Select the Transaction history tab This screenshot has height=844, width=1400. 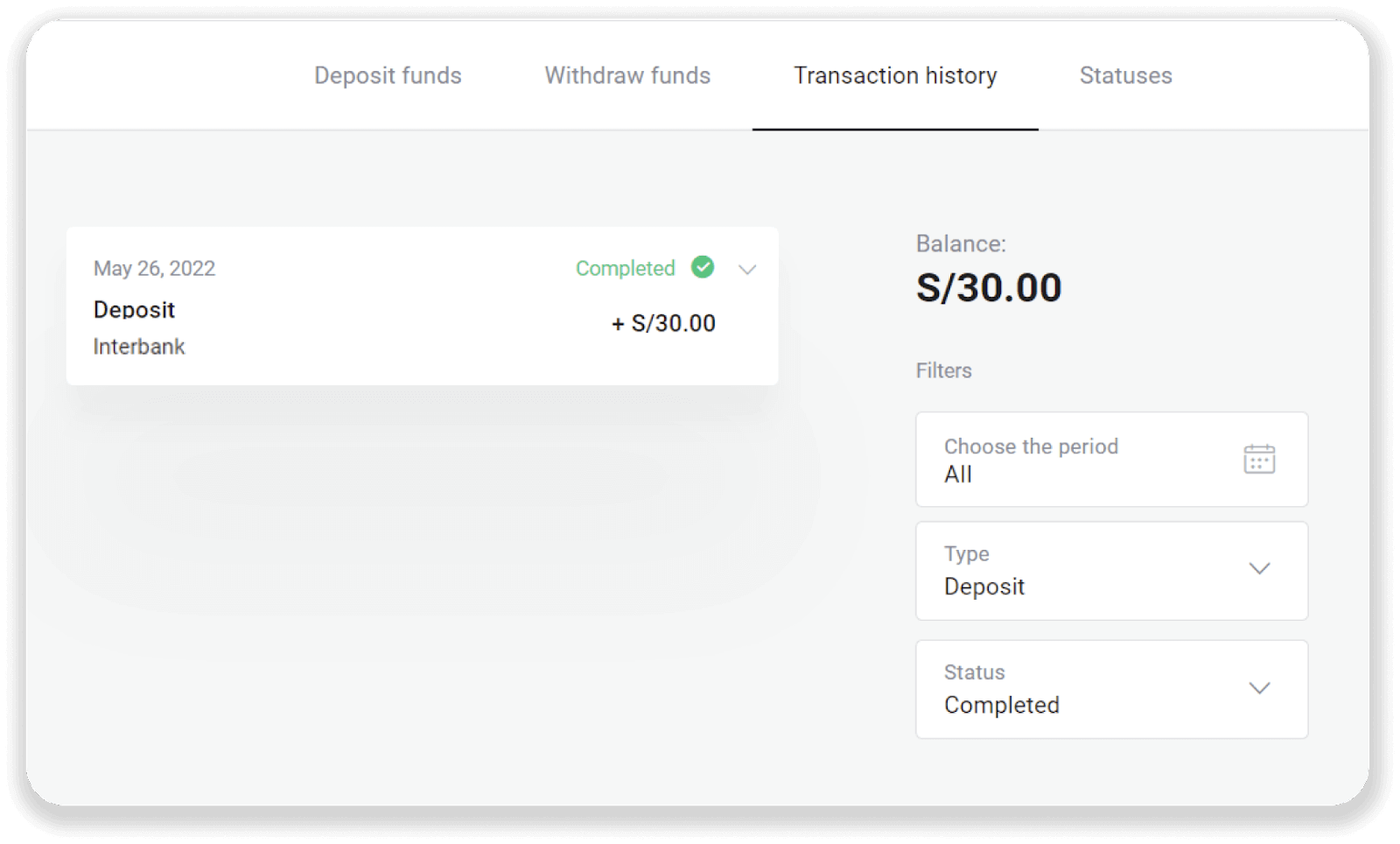[895, 76]
